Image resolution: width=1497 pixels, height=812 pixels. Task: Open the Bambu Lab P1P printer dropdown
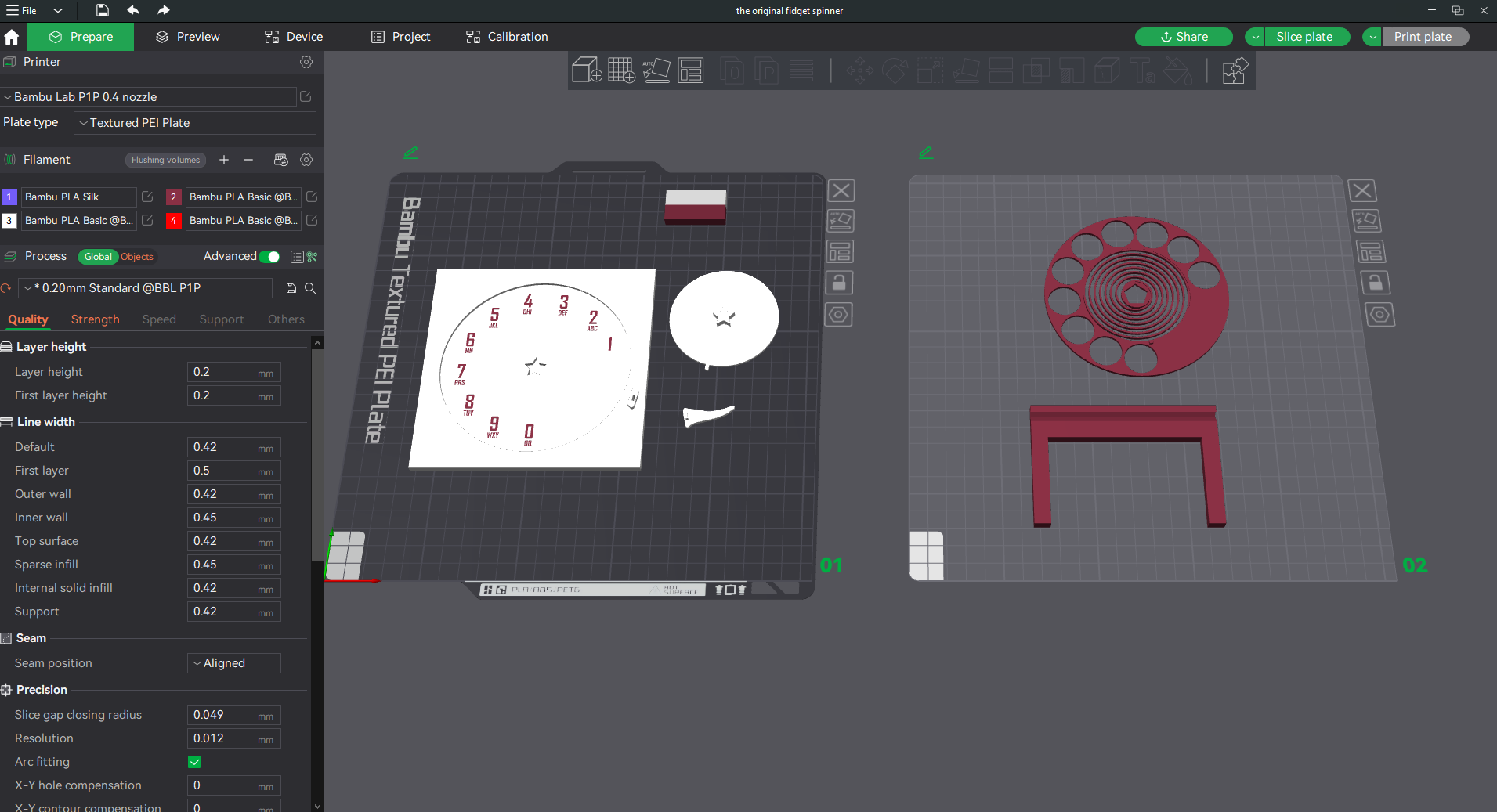click(x=149, y=97)
